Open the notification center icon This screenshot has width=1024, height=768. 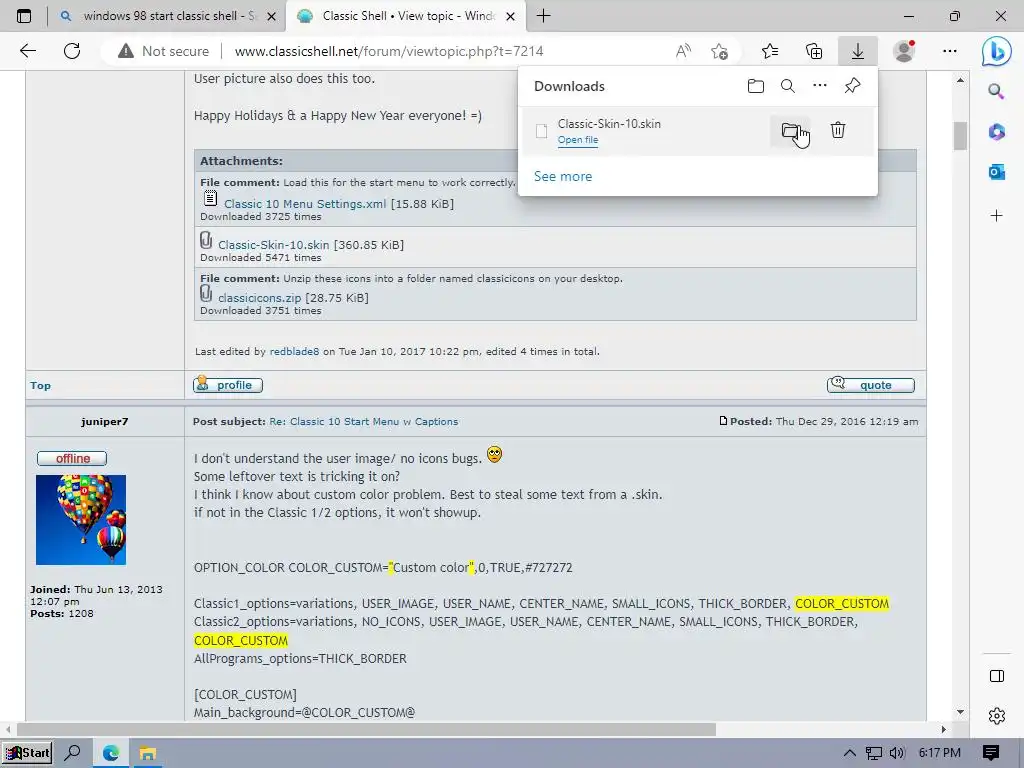tap(991, 753)
